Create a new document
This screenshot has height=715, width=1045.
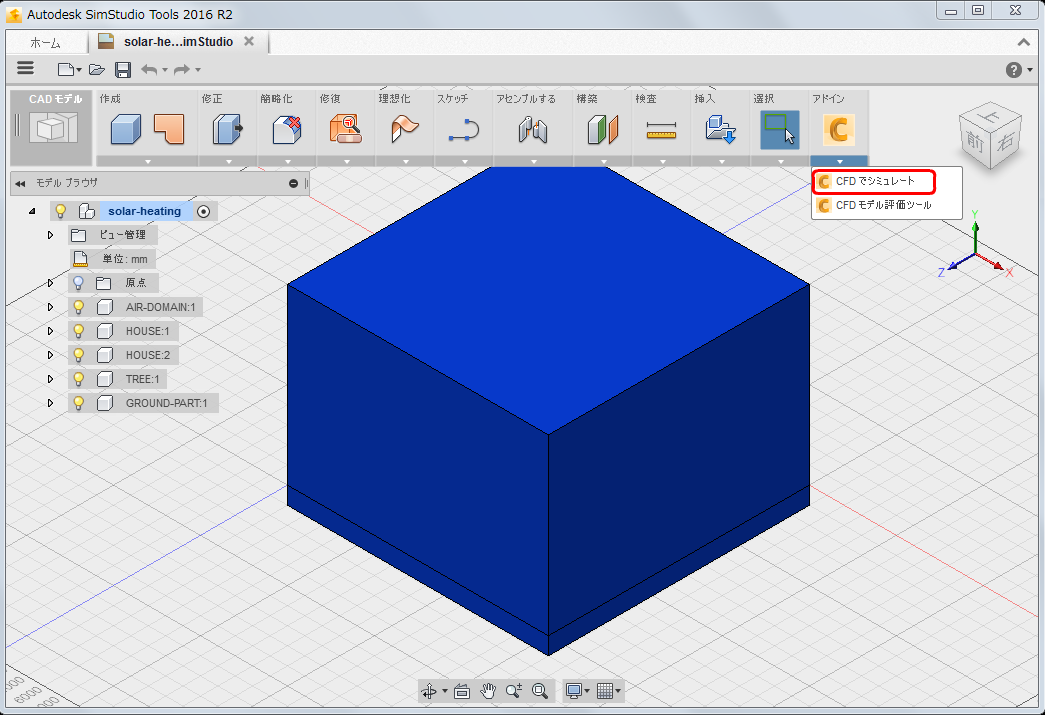tap(65, 69)
